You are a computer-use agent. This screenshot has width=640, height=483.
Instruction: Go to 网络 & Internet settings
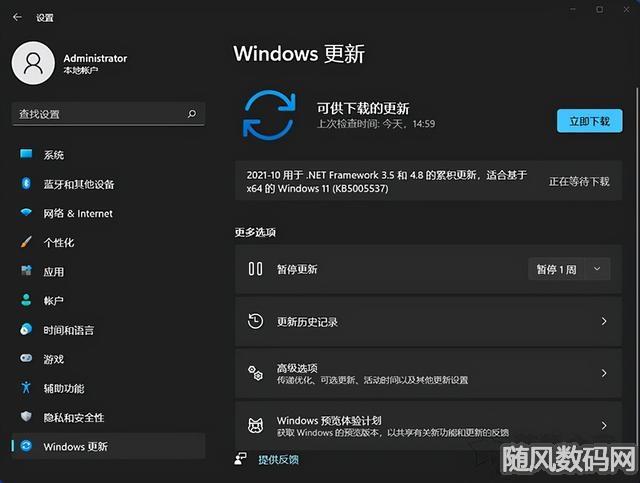click(109, 213)
